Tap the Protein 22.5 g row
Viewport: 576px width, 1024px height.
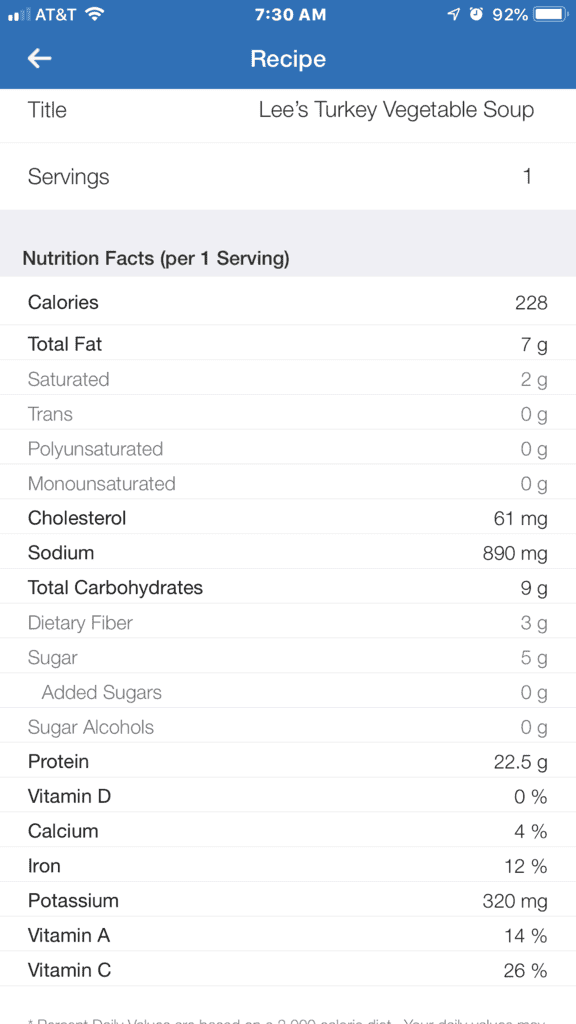point(288,762)
